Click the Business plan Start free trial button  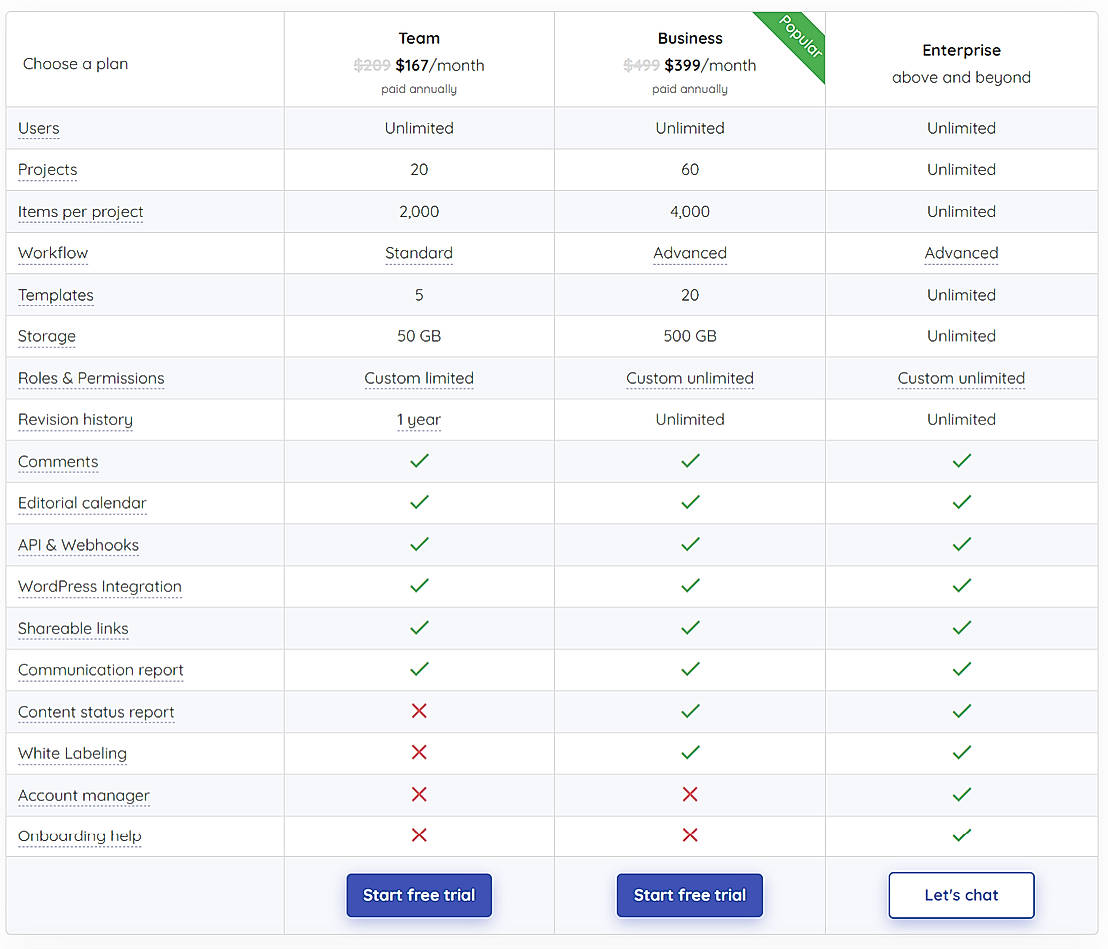pyautogui.click(x=690, y=895)
